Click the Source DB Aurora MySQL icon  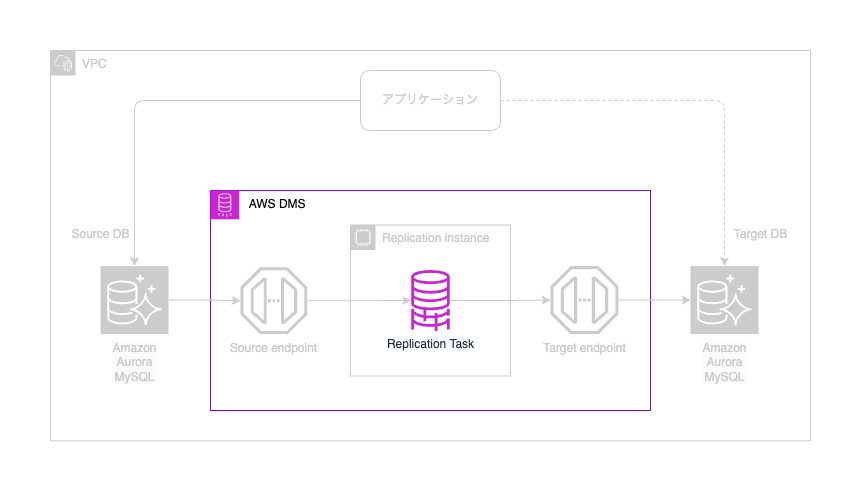click(135, 300)
